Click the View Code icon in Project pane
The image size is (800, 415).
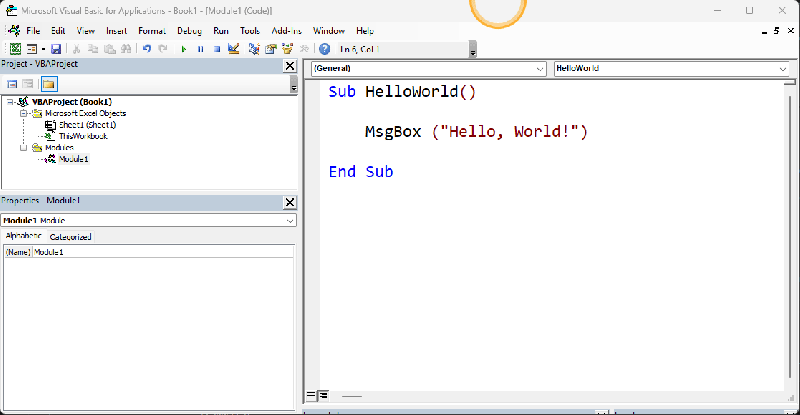[x=12, y=84]
